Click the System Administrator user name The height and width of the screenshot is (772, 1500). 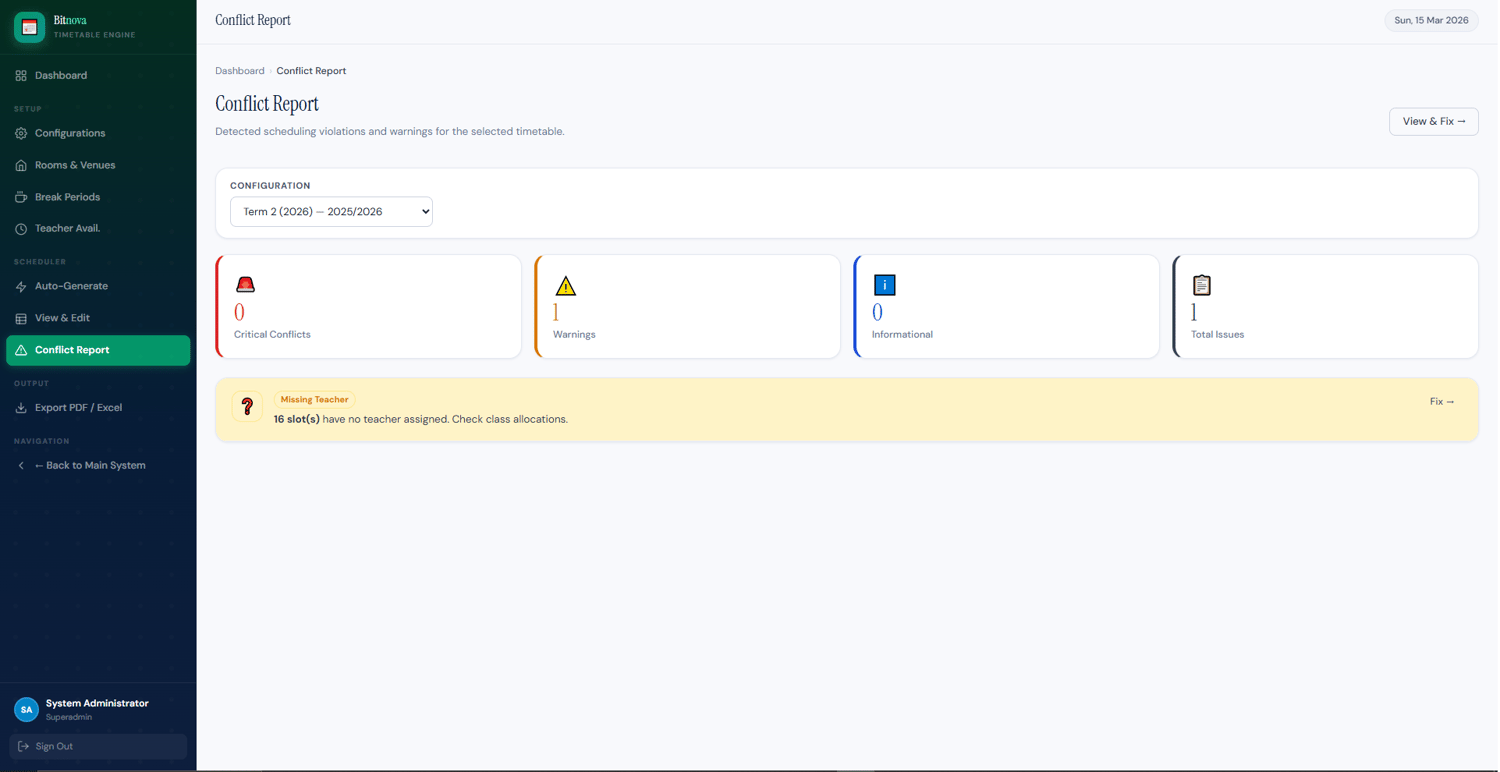97,703
